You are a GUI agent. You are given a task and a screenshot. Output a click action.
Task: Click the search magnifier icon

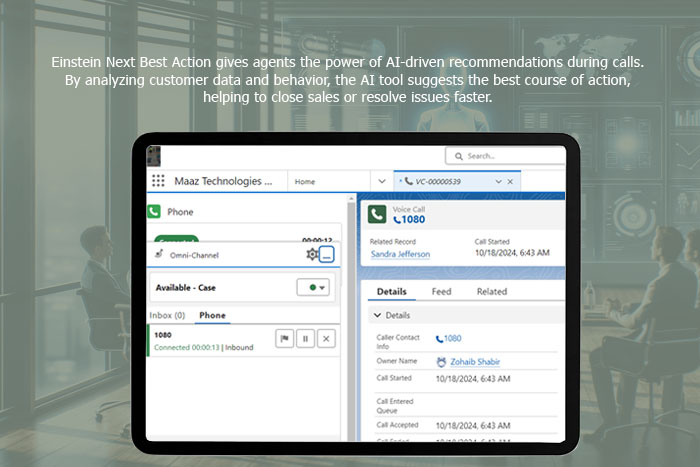pyautogui.click(x=458, y=156)
